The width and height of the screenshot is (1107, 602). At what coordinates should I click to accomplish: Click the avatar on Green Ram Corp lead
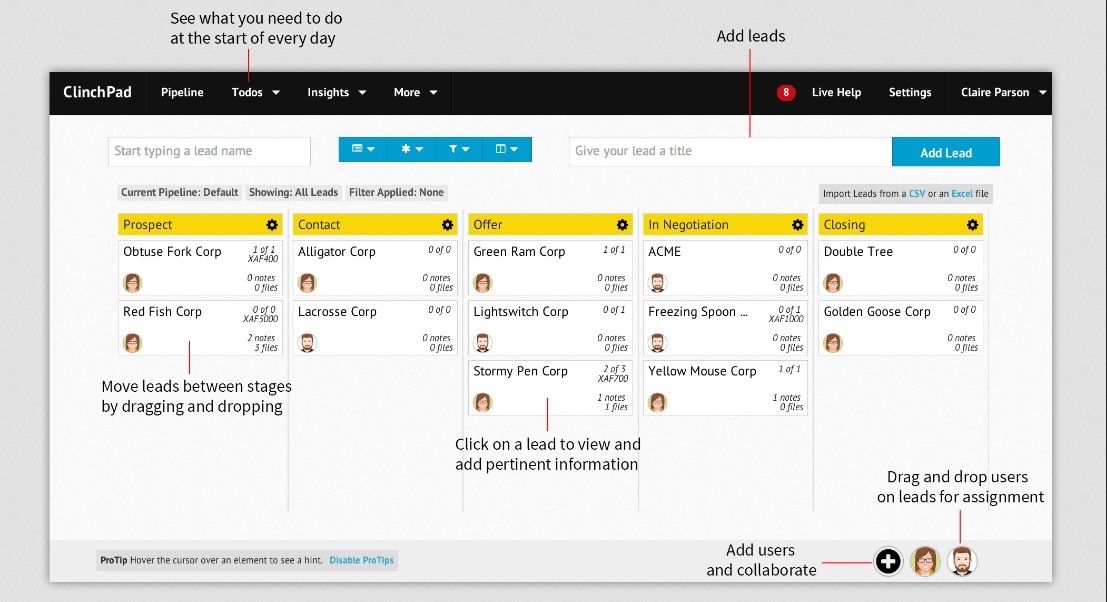pos(483,283)
